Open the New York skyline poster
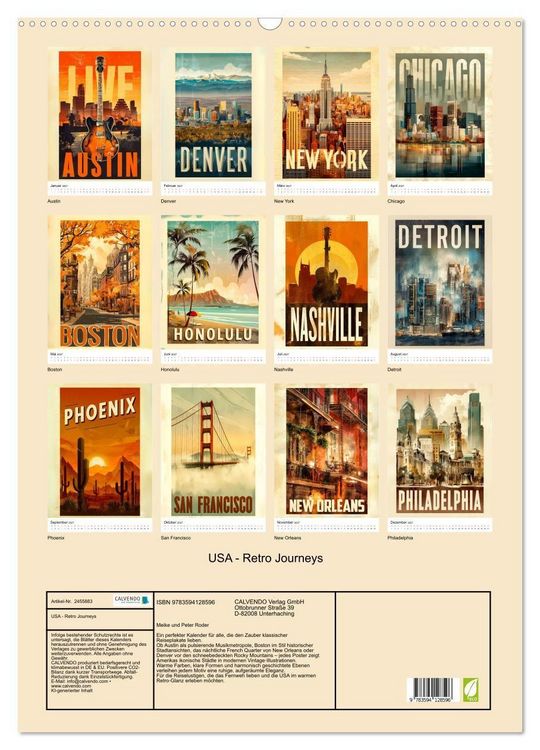 327,115
